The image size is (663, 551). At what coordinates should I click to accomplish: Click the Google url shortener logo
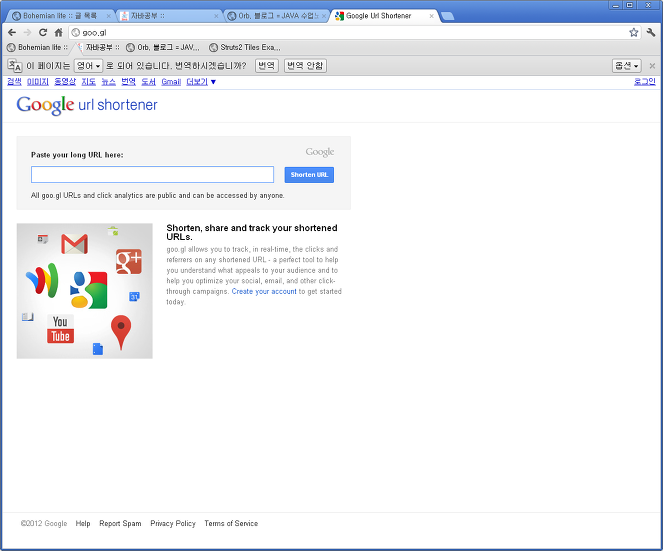(x=87, y=105)
